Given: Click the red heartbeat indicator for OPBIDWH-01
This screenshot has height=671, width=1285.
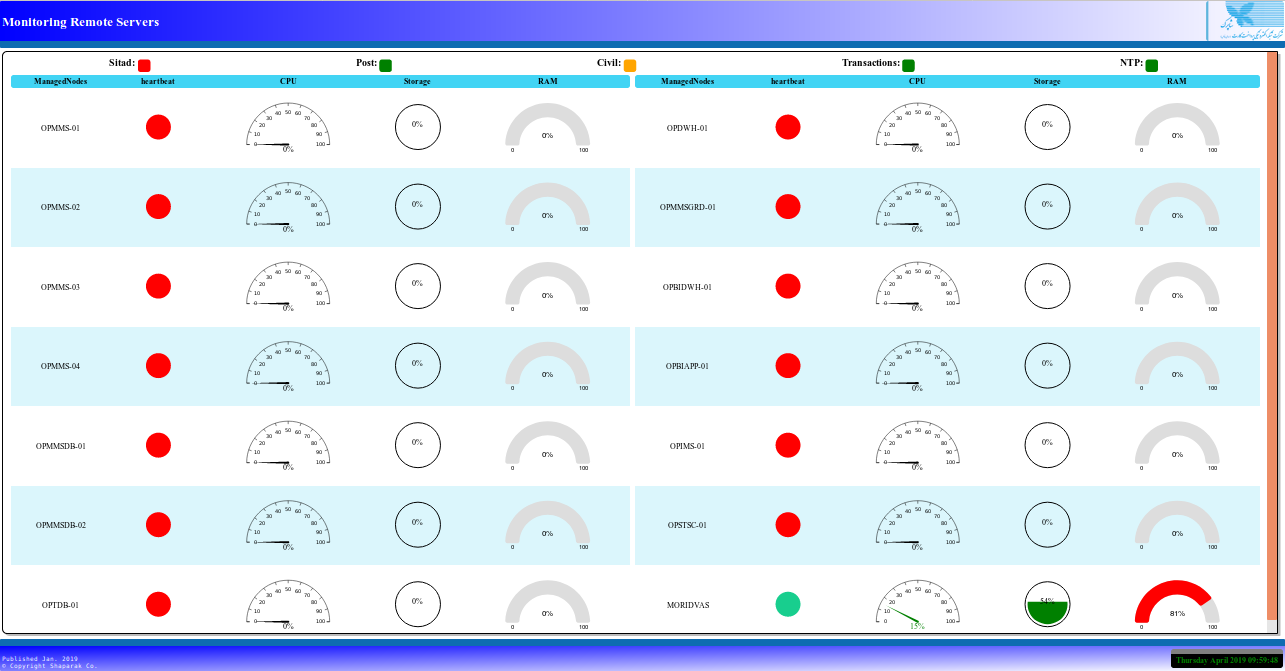Looking at the screenshot, I should click(788, 286).
